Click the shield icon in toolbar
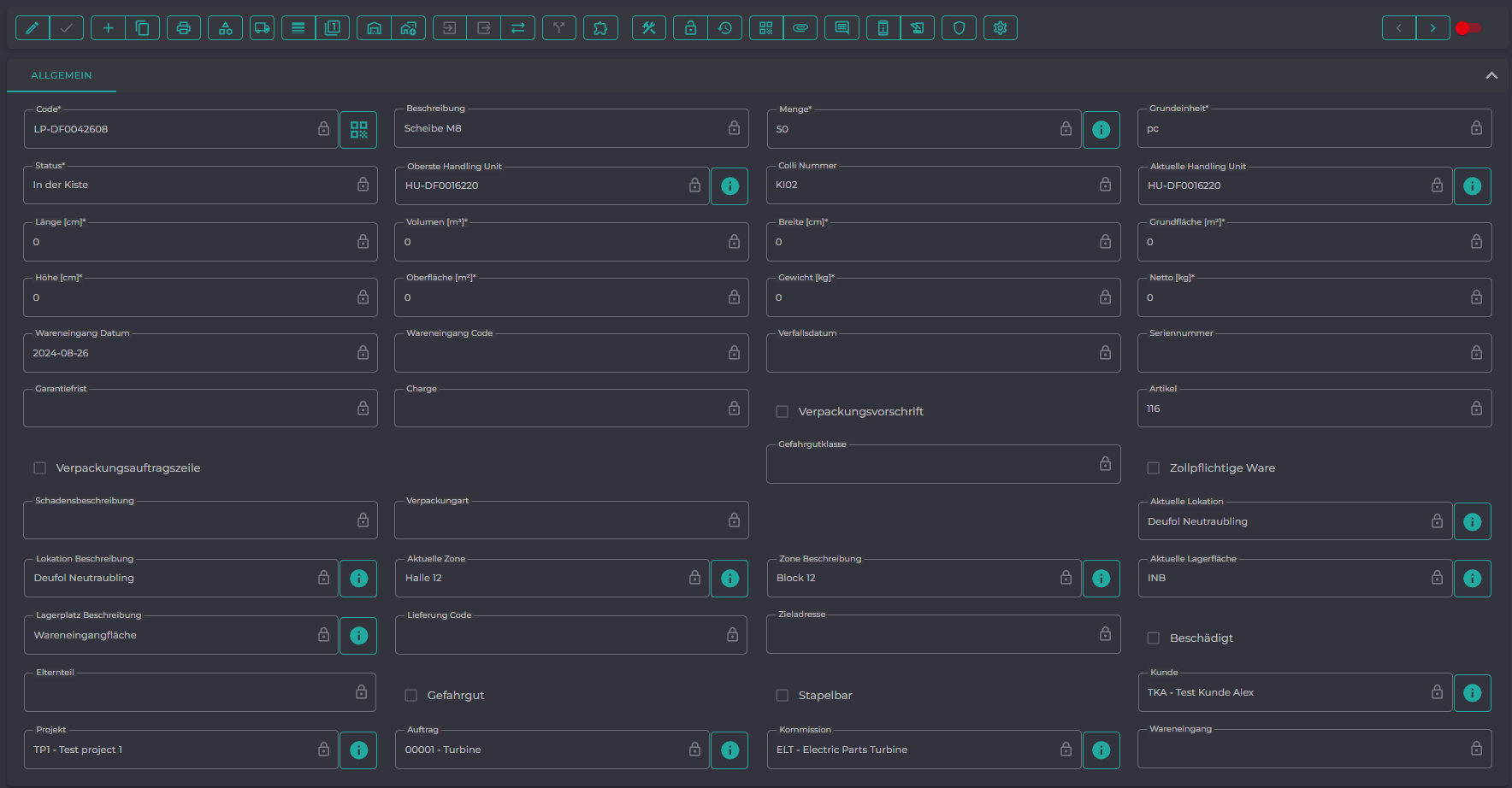Screen dimensions: 1512x788 (x=959, y=28)
